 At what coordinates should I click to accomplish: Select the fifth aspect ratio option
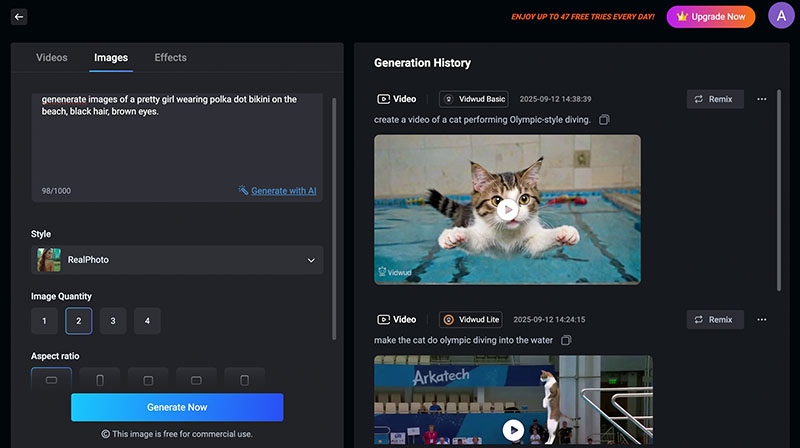pos(244,380)
